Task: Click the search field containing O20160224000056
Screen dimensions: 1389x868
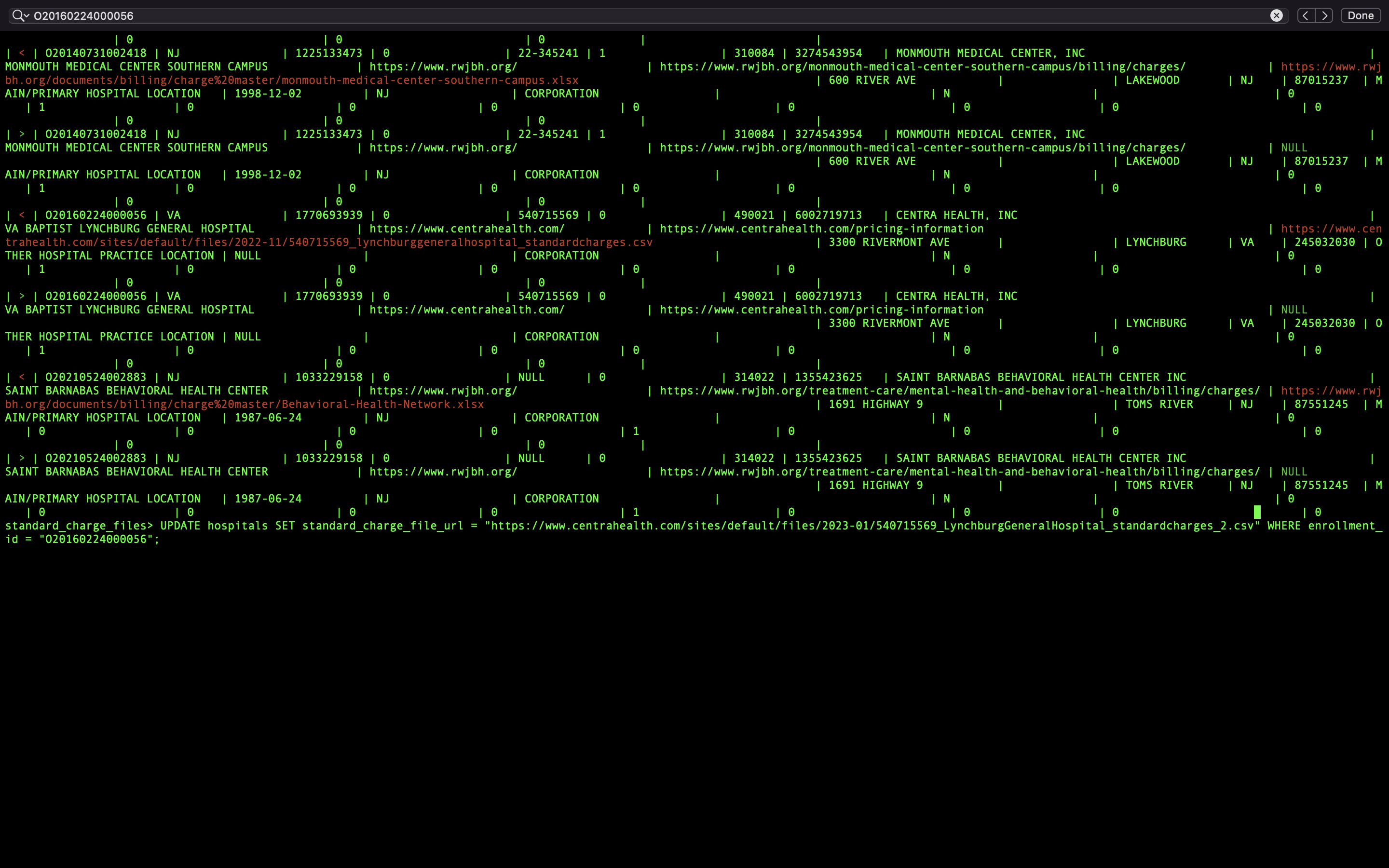Action: 649,15
